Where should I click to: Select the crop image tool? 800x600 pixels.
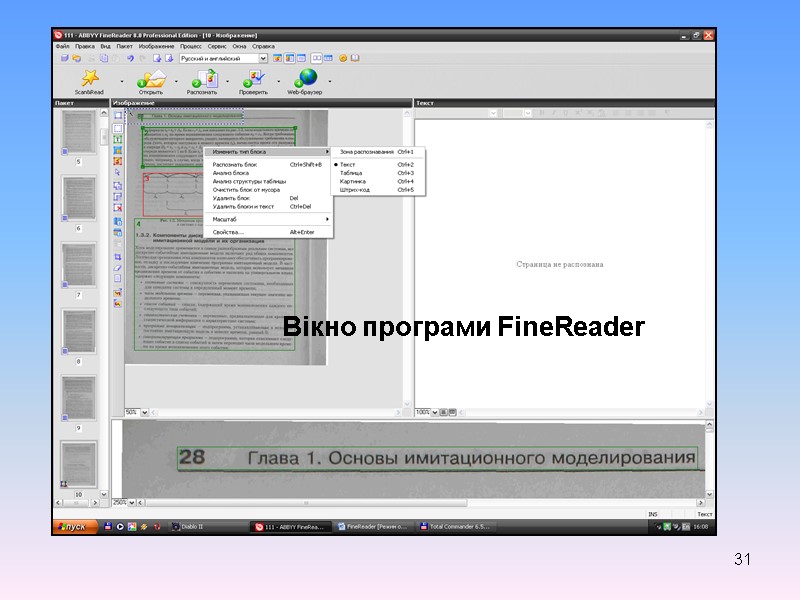click(118, 257)
